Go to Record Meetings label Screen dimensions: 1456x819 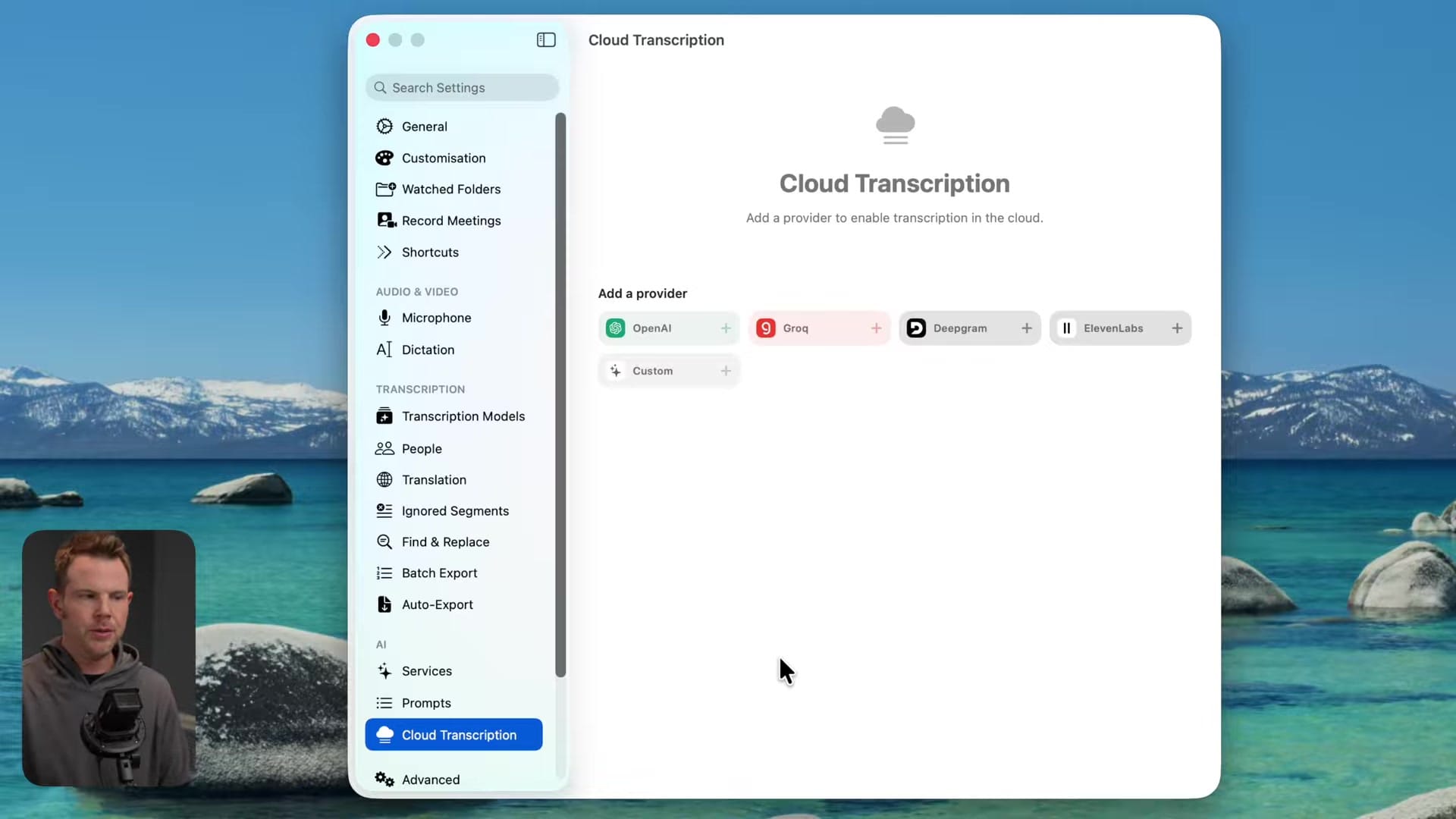pyautogui.click(x=451, y=221)
